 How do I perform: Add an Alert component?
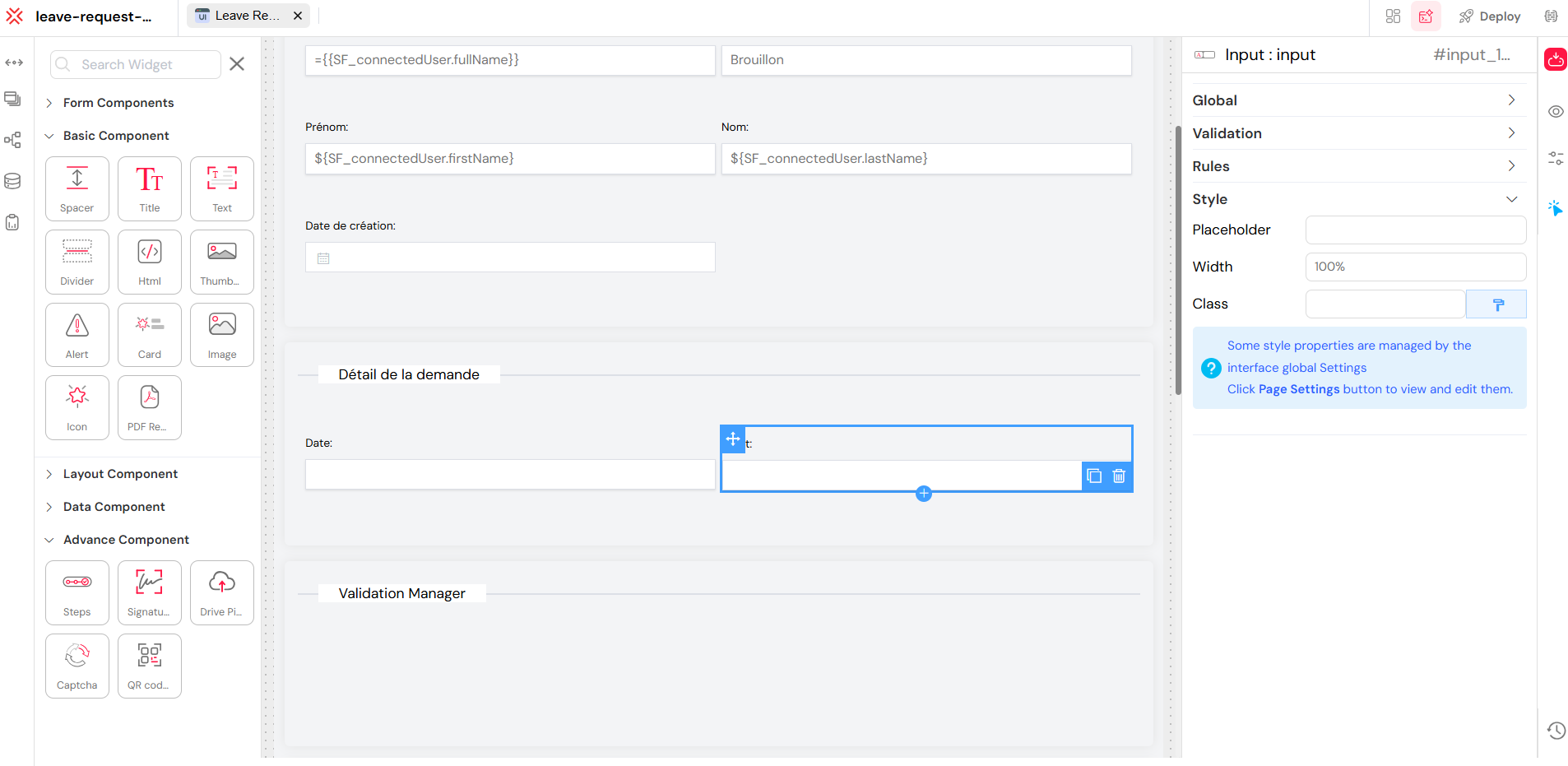point(77,334)
